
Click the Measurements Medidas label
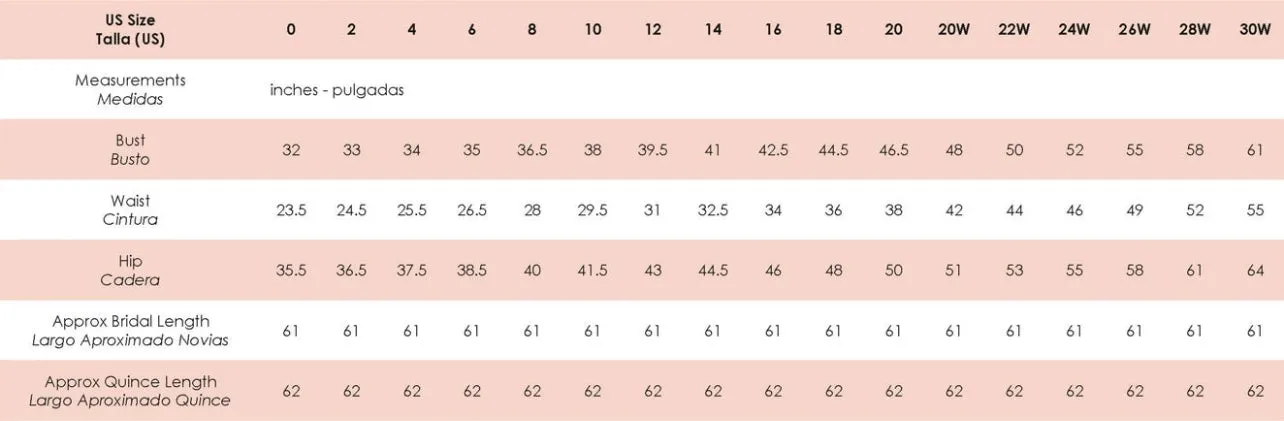pos(130,89)
